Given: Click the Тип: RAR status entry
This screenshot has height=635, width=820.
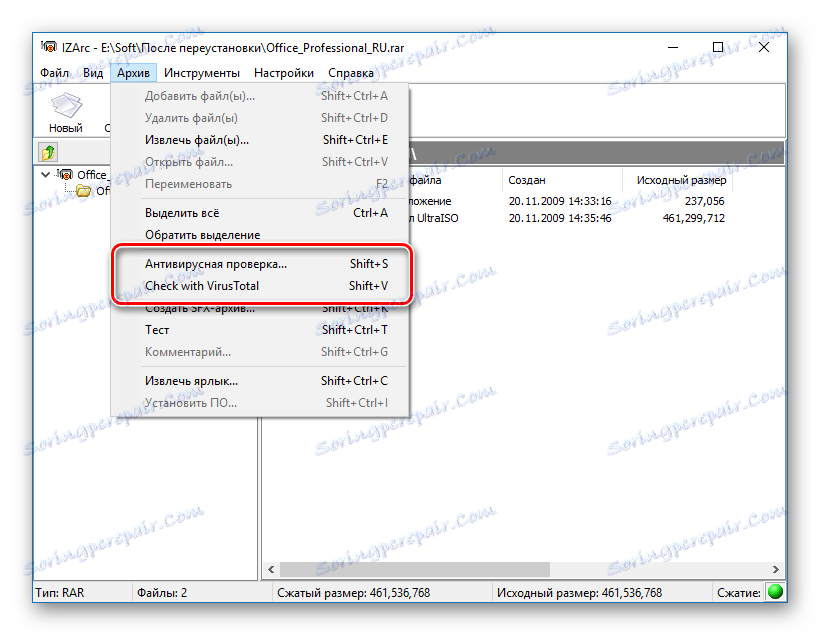Looking at the screenshot, I should [60, 593].
